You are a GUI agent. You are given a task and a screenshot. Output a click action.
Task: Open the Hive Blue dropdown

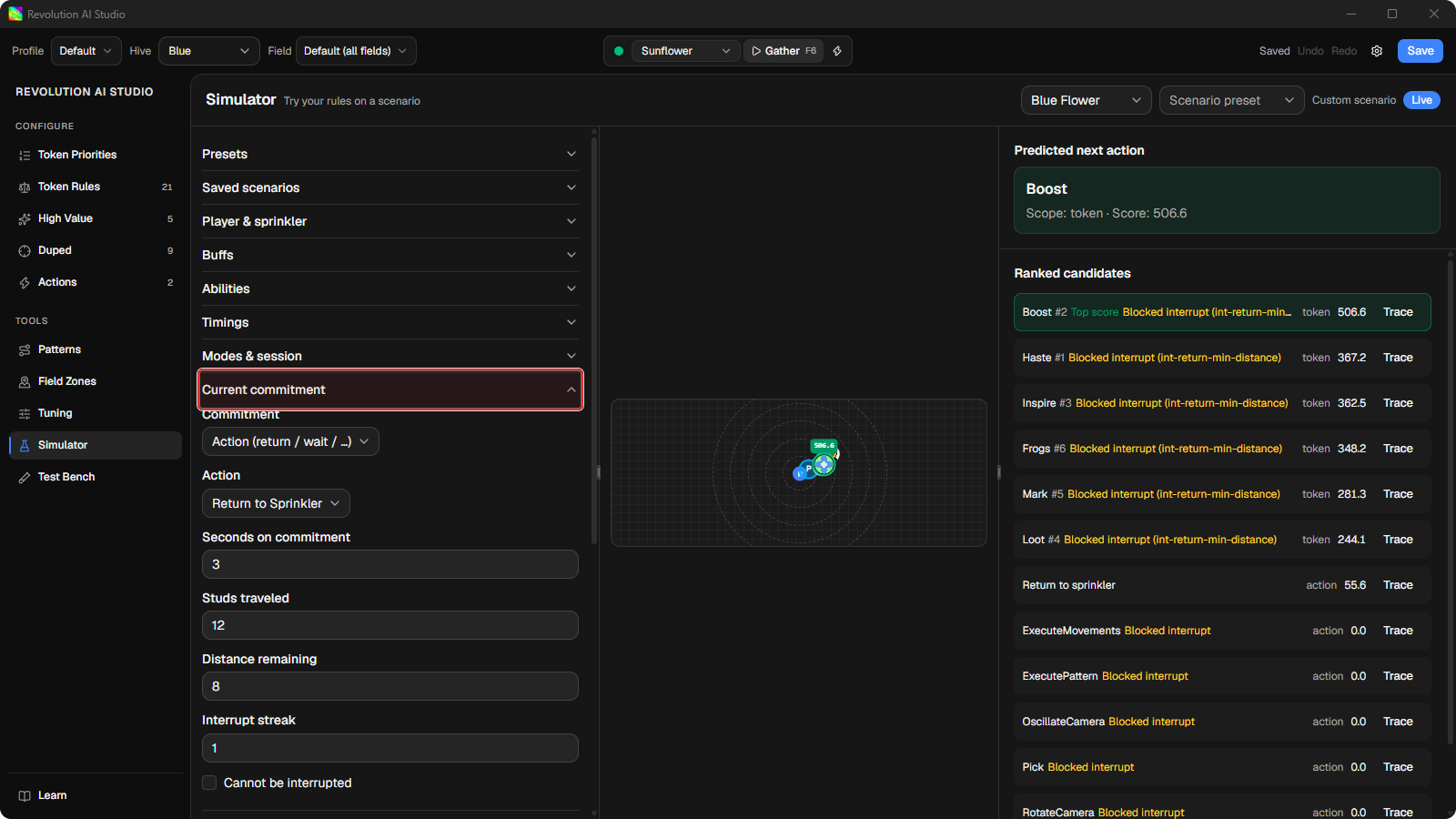[x=209, y=51]
